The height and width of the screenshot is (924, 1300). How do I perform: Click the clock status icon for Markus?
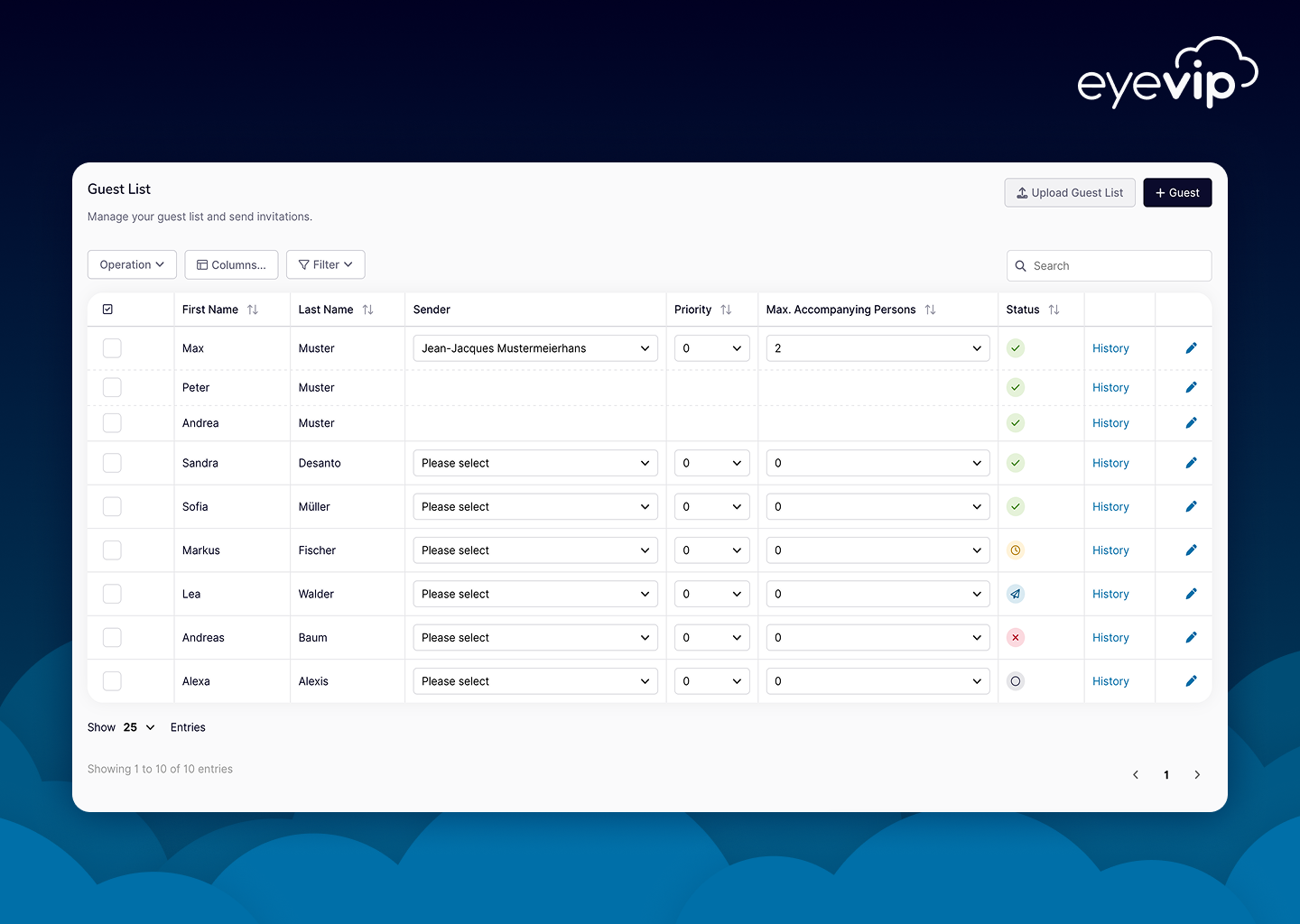pyautogui.click(x=1016, y=550)
